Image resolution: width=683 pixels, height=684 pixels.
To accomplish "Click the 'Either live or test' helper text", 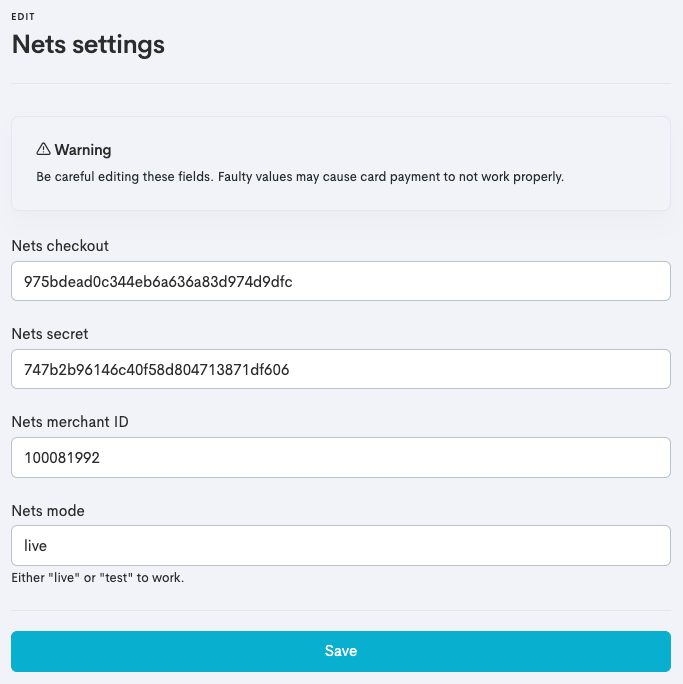I will click(x=98, y=578).
